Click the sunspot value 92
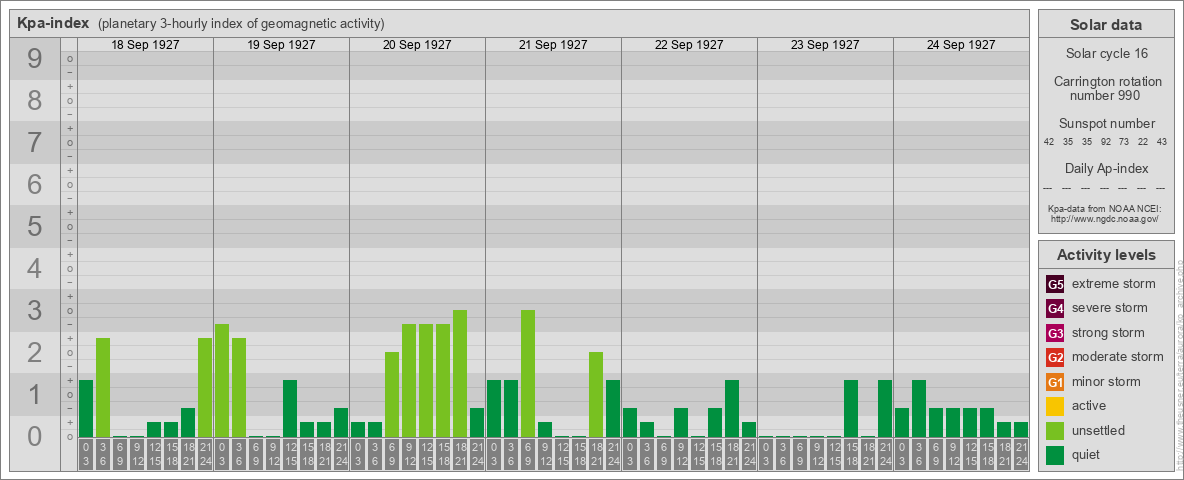This screenshot has height=480, width=1184. (x=1106, y=142)
